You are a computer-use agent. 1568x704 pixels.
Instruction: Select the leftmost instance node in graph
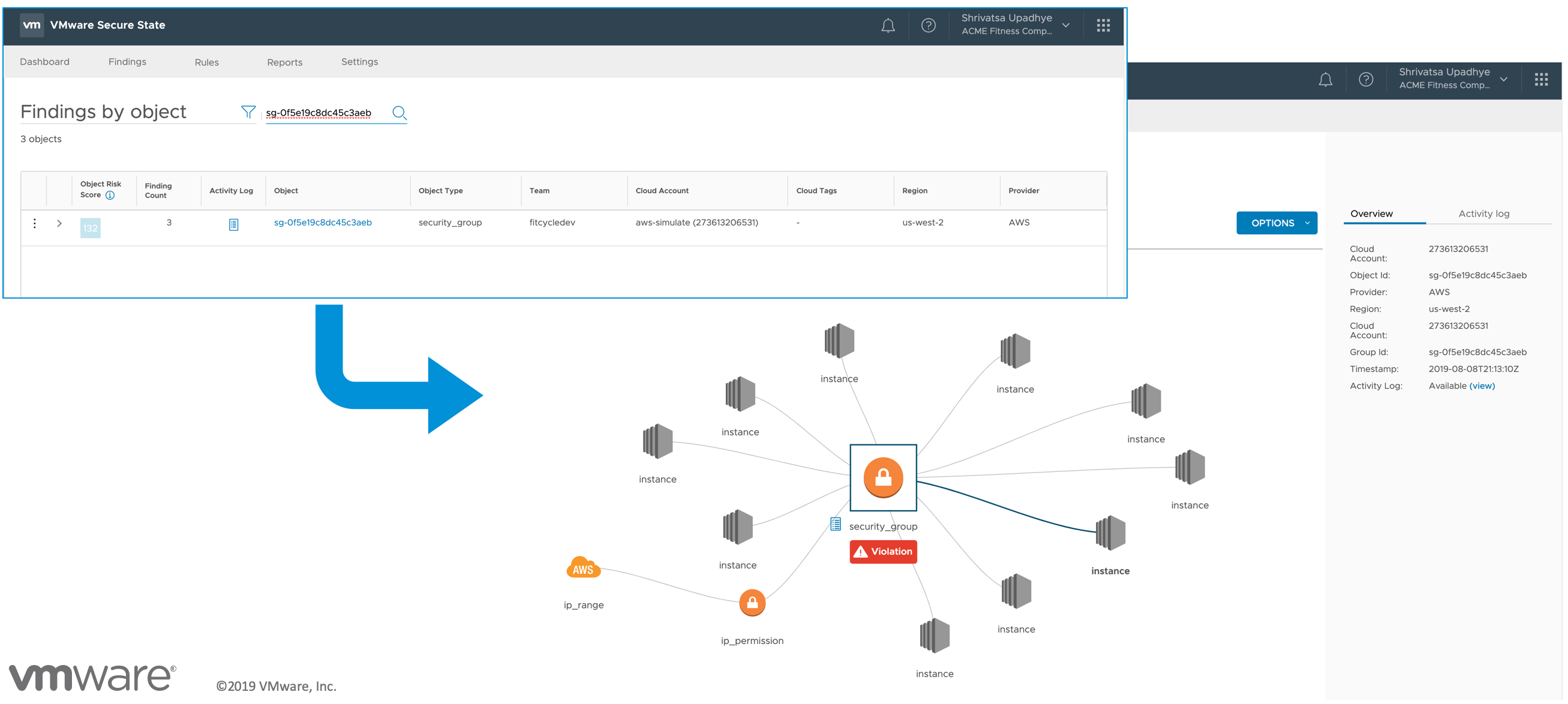[x=657, y=442]
